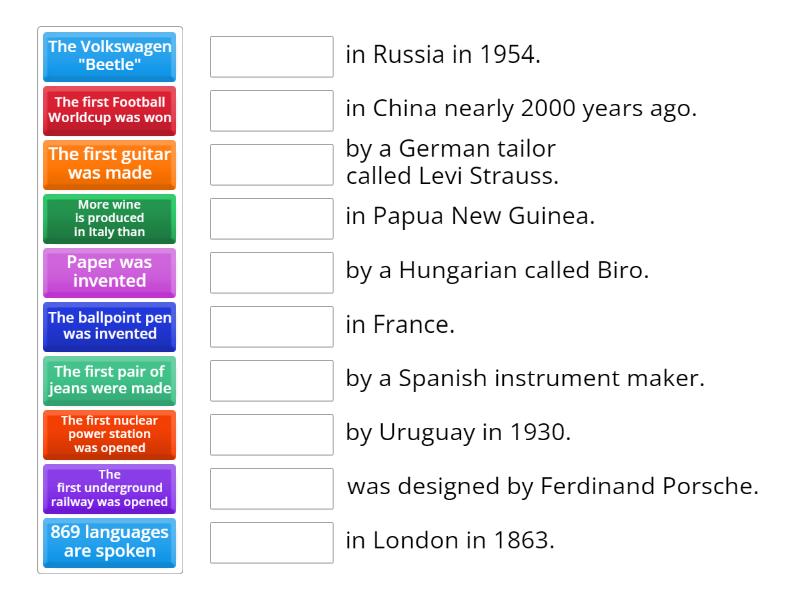
Task: Click the box beside 'Spanish instrument maker'
Action: coord(270,381)
